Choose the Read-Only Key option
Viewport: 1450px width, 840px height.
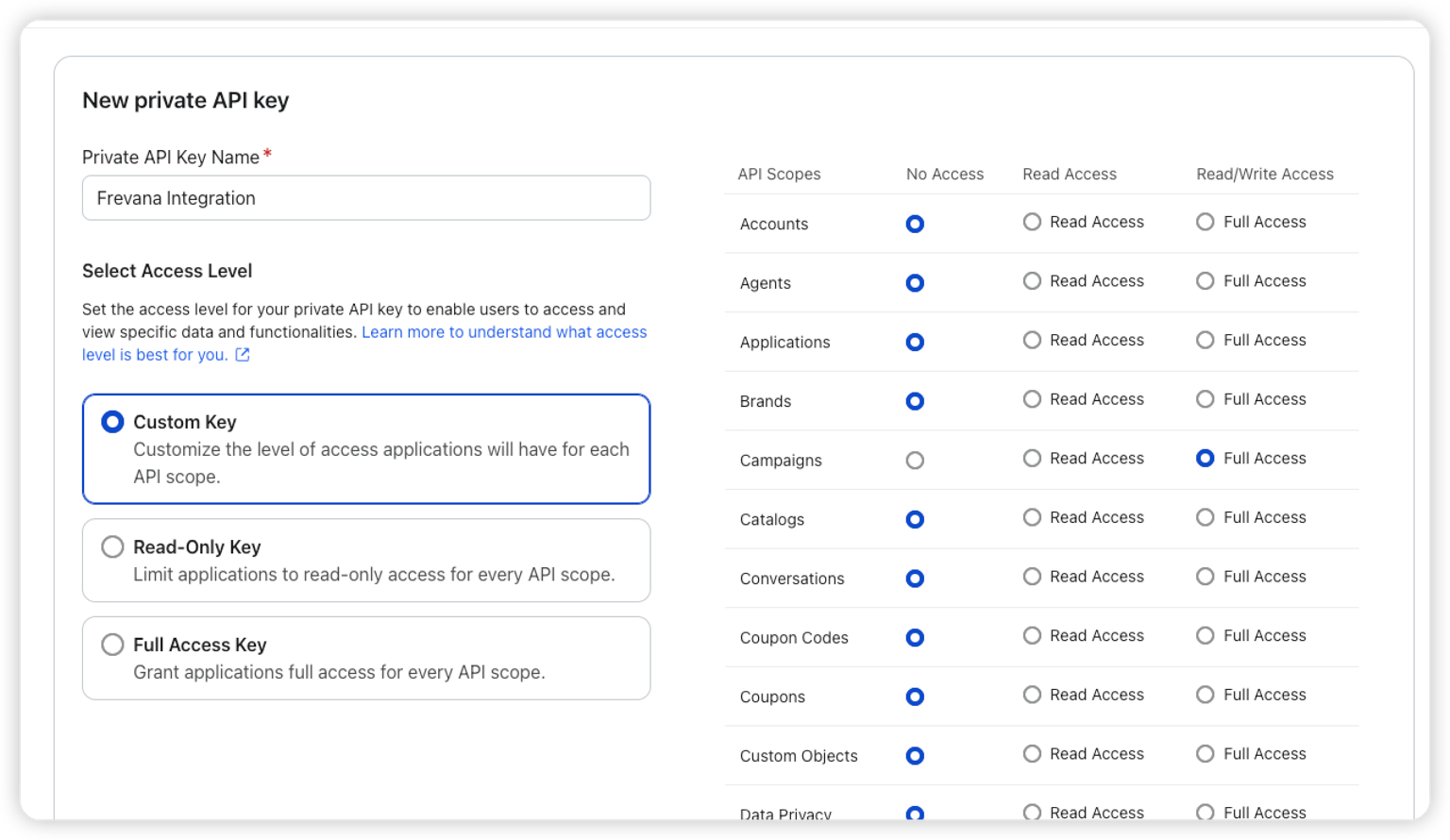(366, 561)
